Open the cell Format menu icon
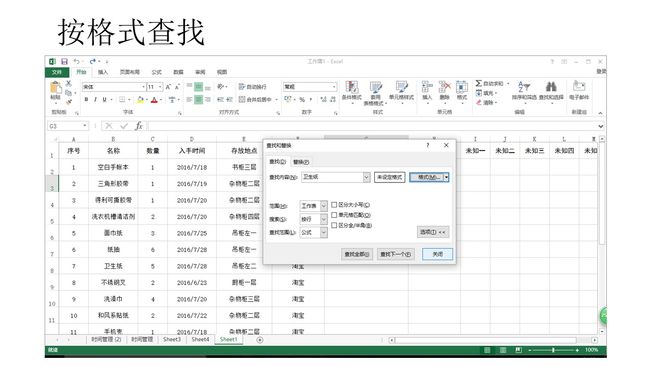Screen dimensions: 650x366 pos(462,91)
